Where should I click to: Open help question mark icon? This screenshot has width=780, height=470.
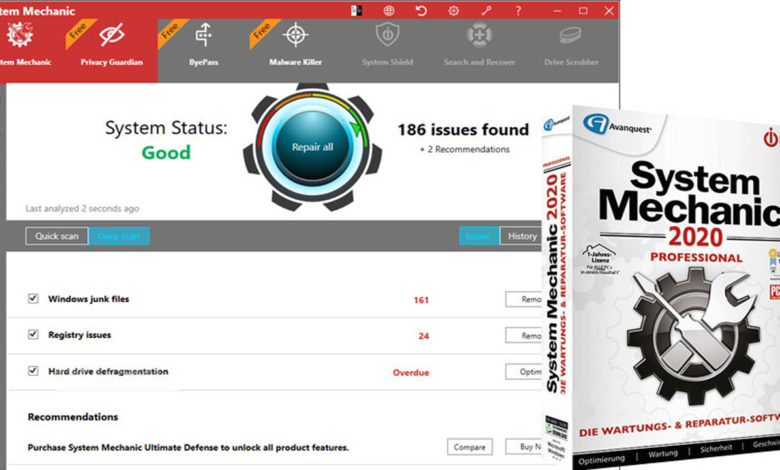[518, 10]
